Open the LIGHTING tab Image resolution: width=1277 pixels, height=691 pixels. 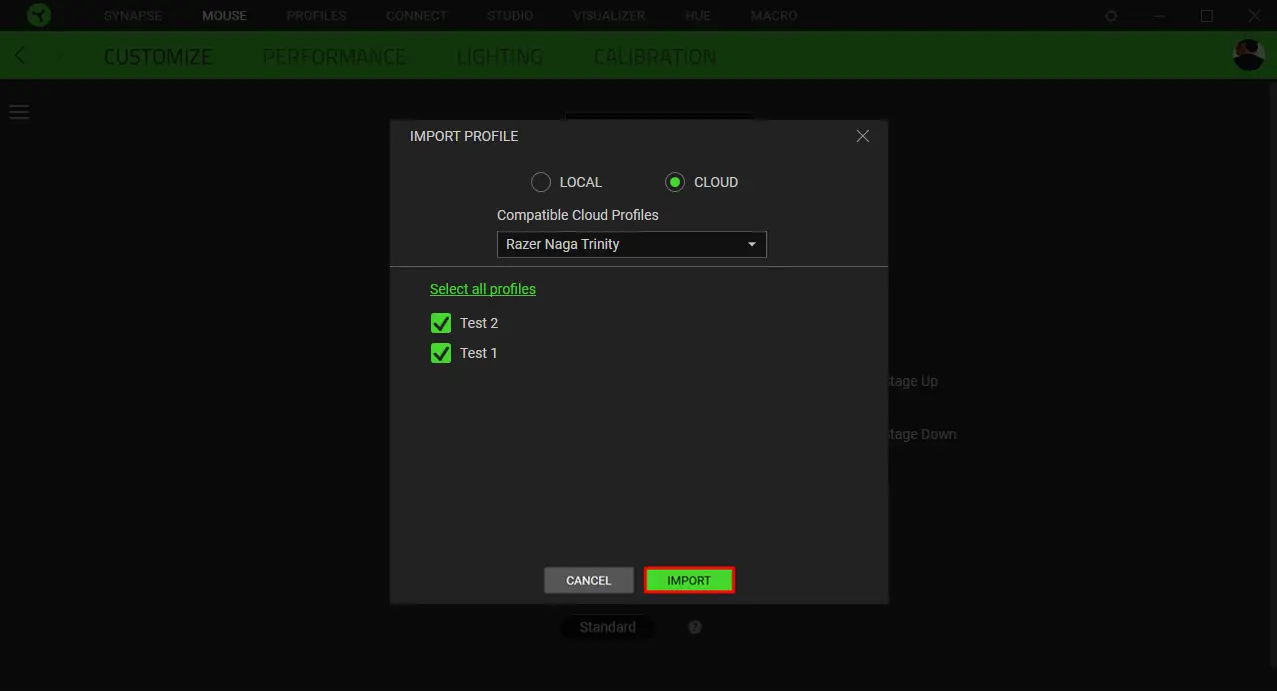499,56
